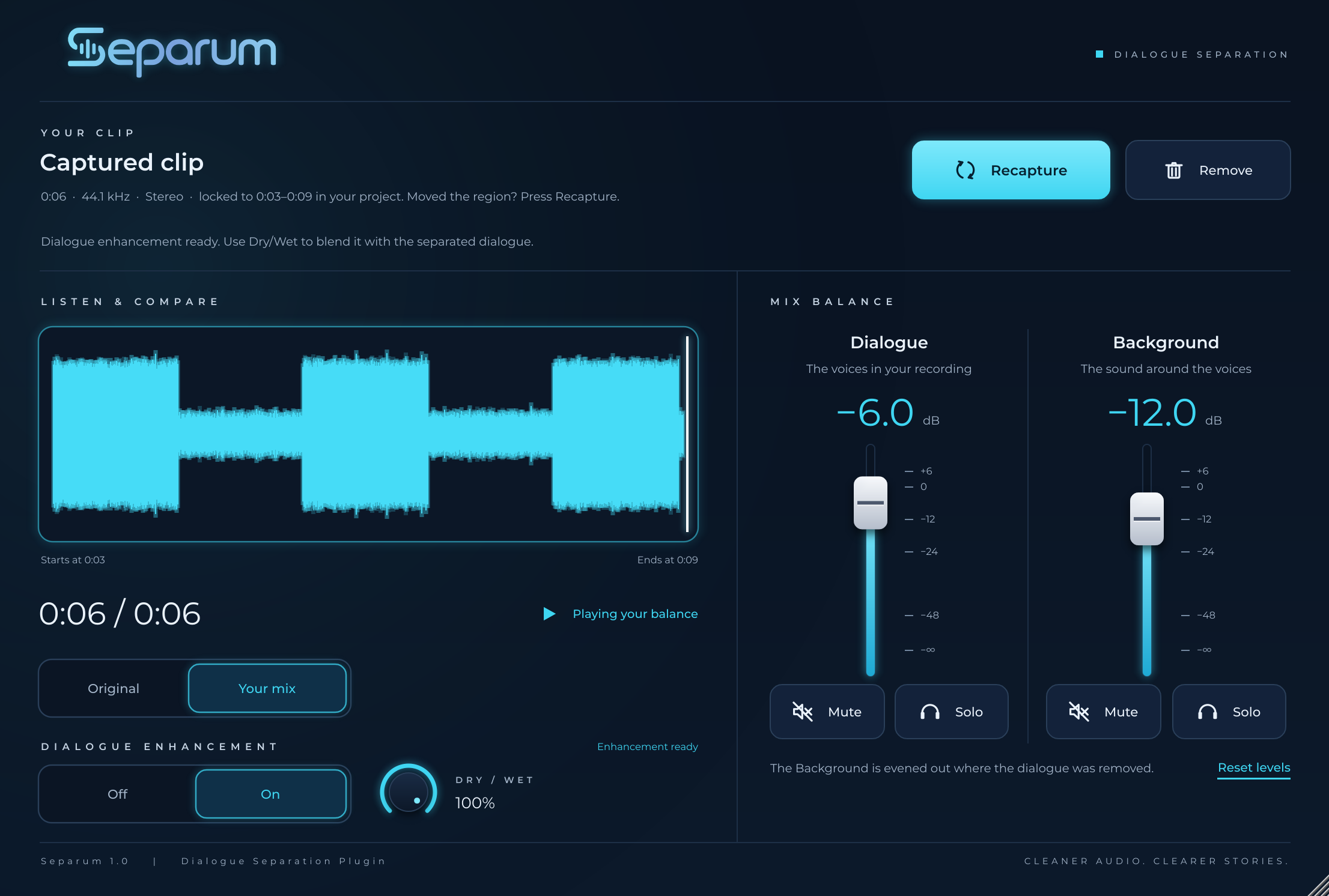Click the play triangle icon
This screenshot has height=896, width=1329.
(549, 614)
